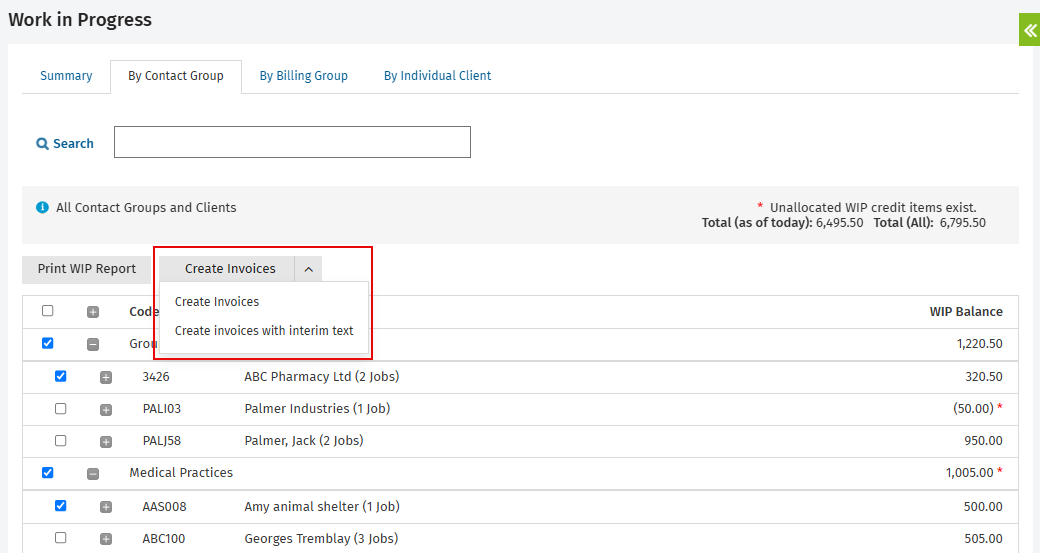Collapse the 1,220.50 balance group row

click(93, 344)
